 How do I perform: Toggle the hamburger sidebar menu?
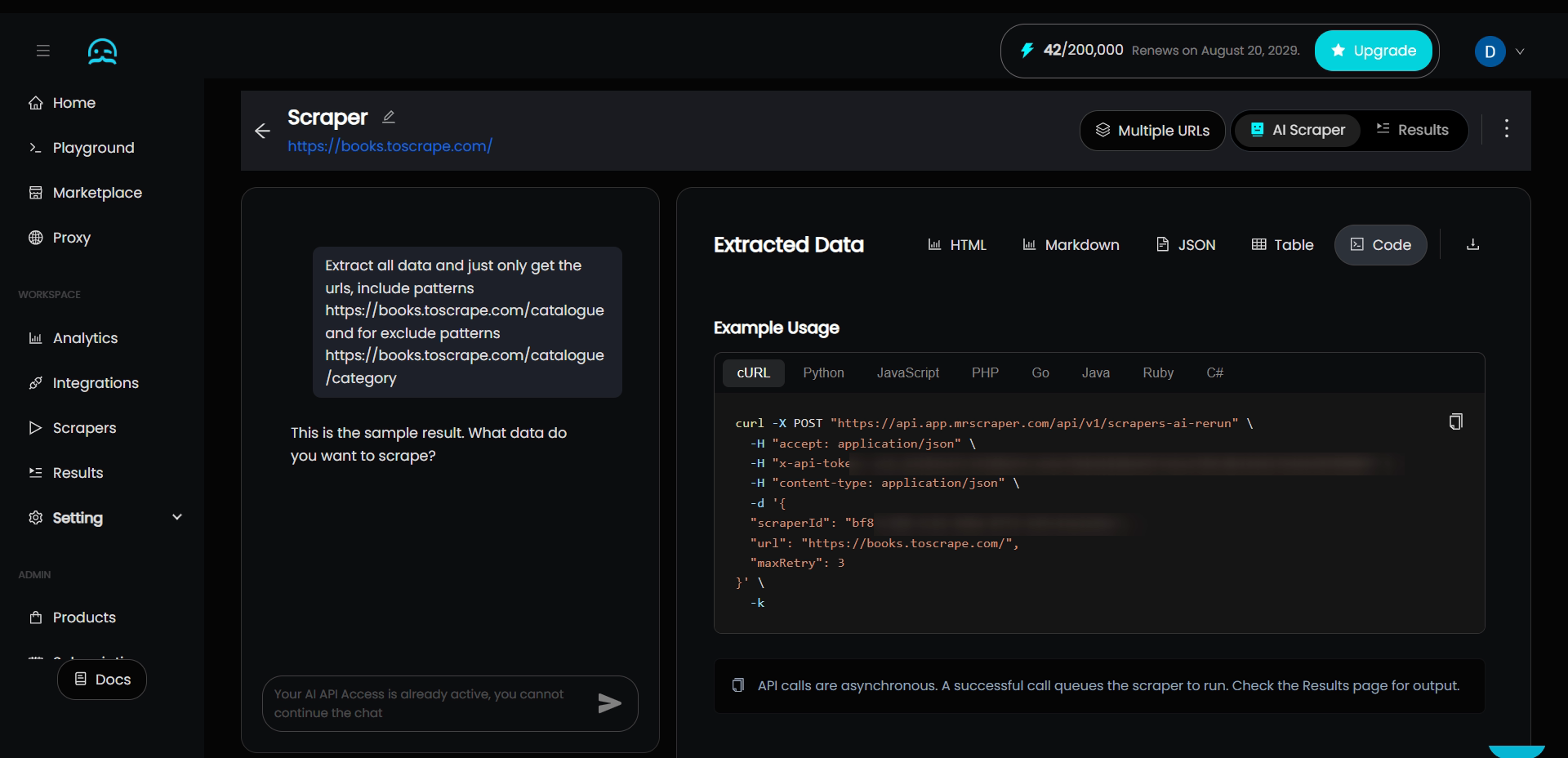[43, 51]
